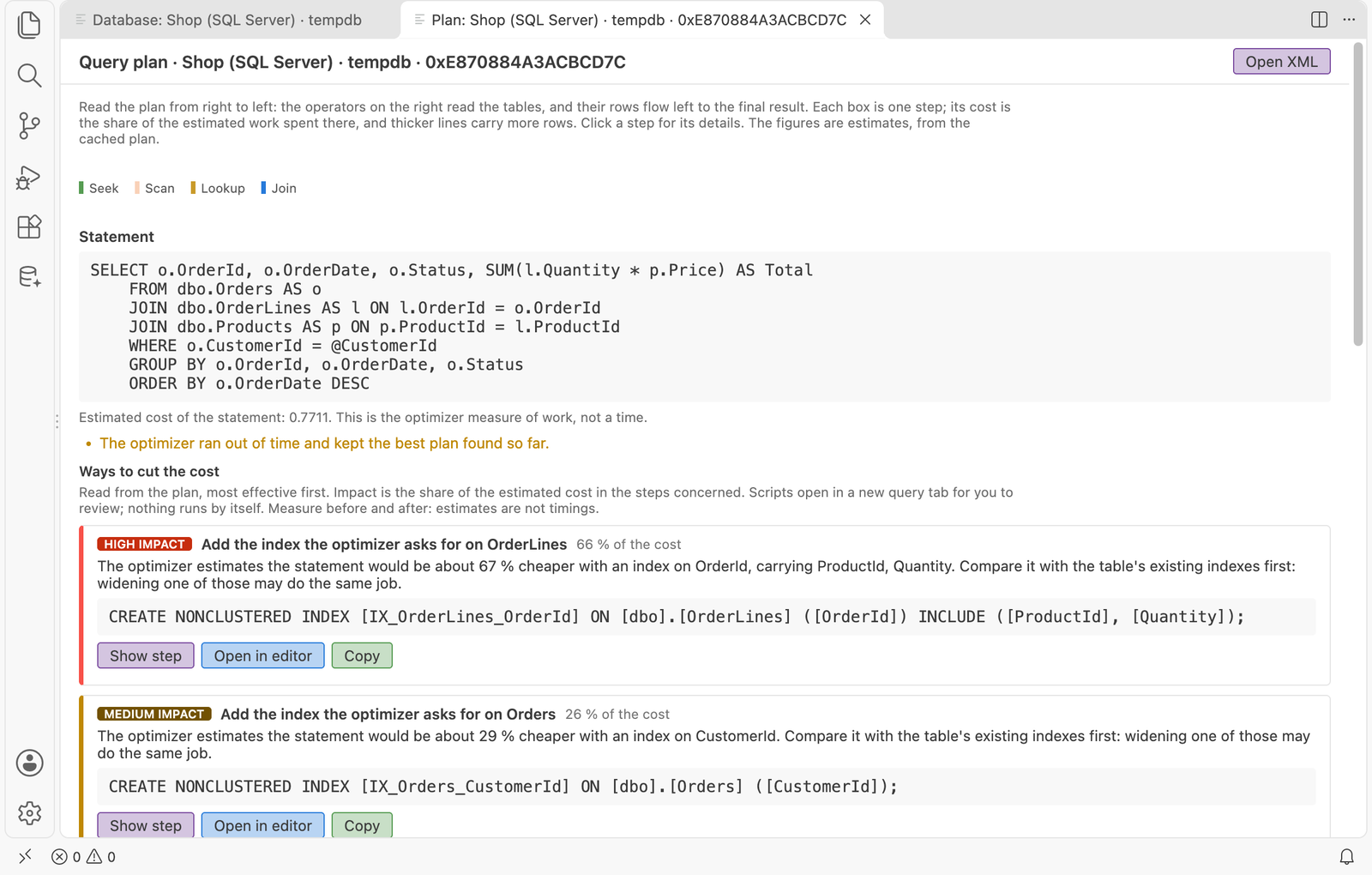Open the errors count in status bar
Screen dimensions: 1372x875
[x=66, y=856]
